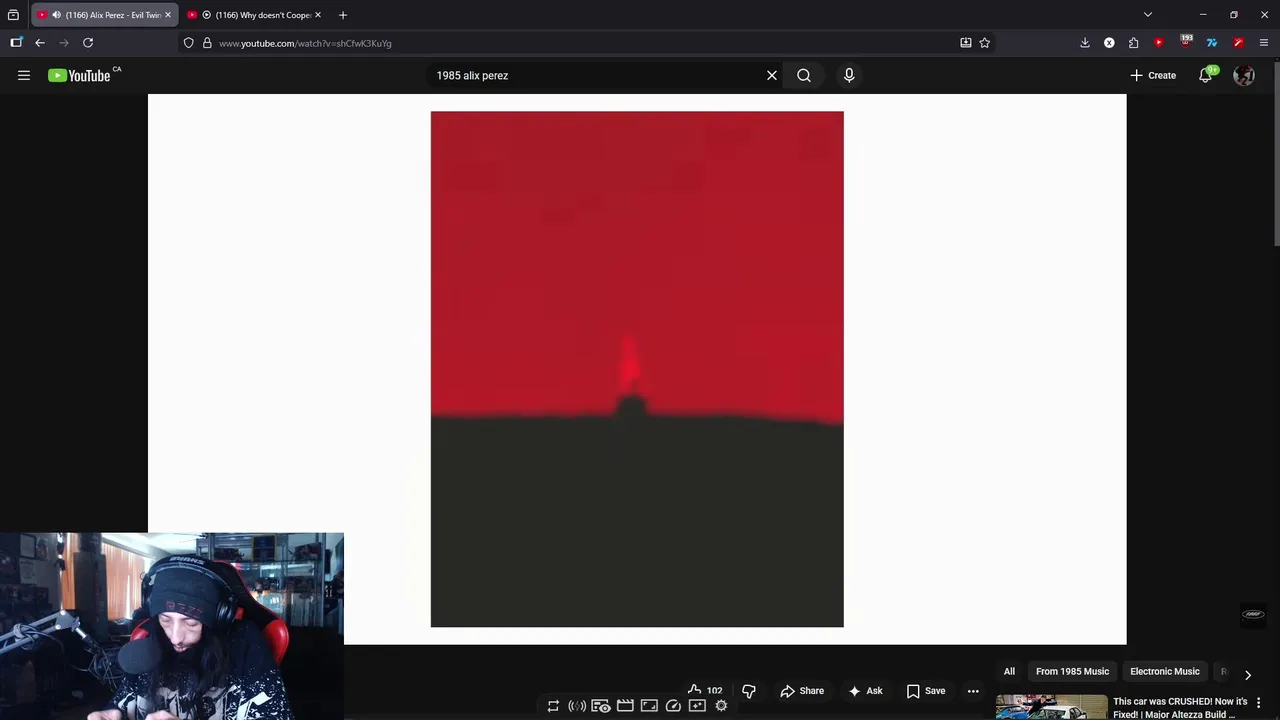1280x720 pixels.
Task: Click the white circle X extension
Action: (1109, 43)
